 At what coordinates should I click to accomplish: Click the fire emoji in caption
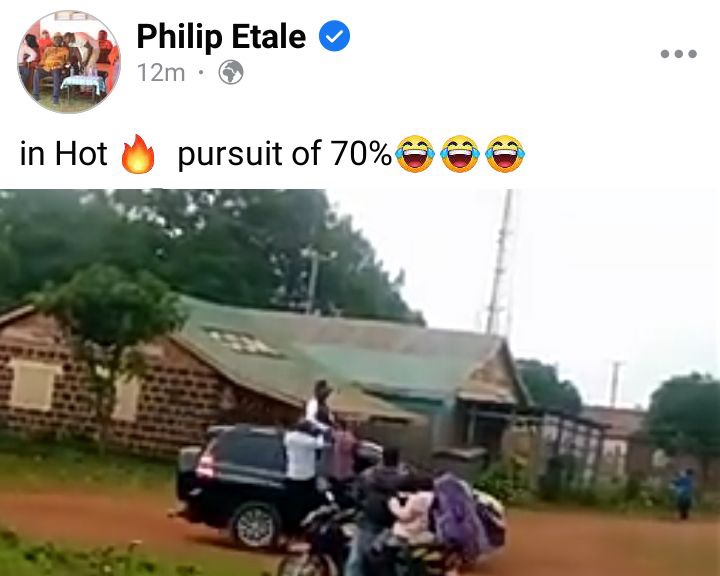pyautogui.click(x=138, y=153)
